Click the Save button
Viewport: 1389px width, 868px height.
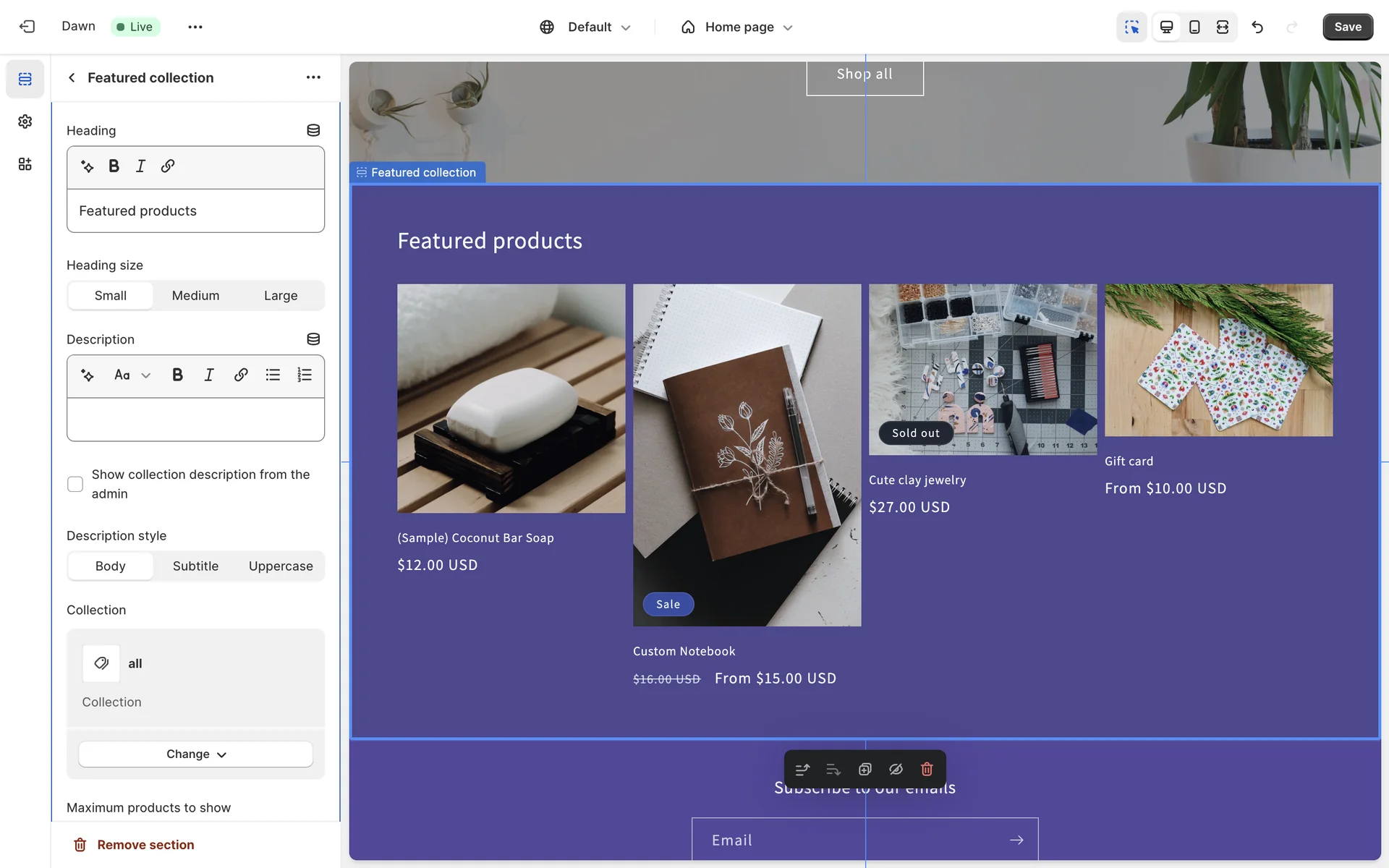(x=1347, y=27)
